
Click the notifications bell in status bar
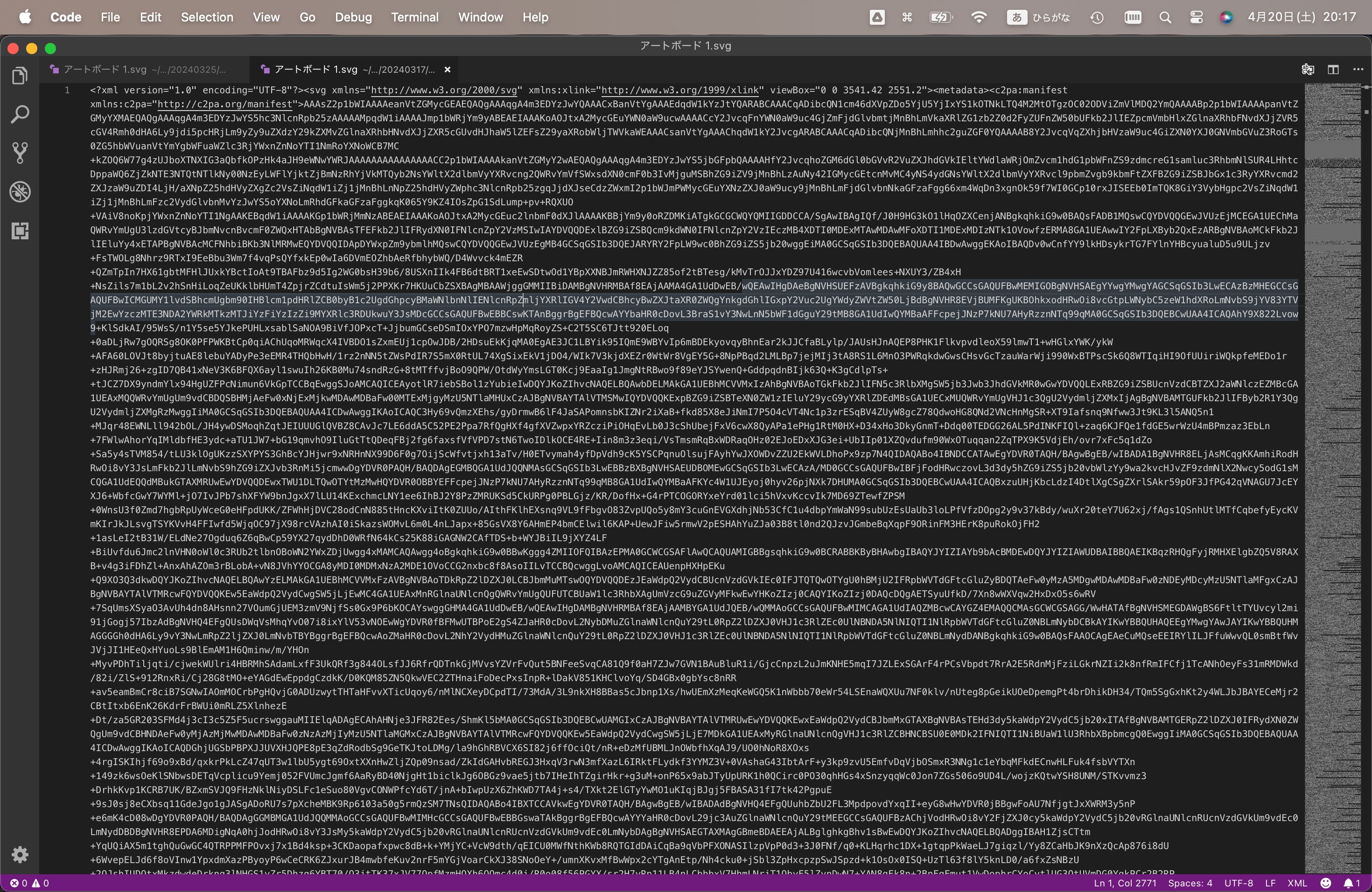[x=1352, y=883]
